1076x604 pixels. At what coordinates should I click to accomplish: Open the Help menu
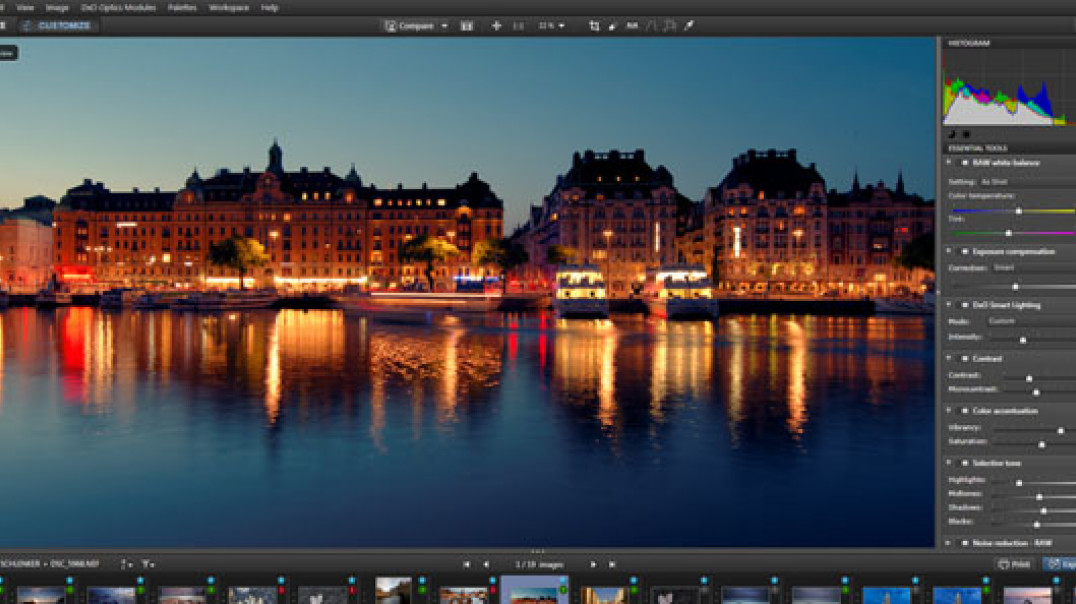pyautogui.click(x=270, y=8)
